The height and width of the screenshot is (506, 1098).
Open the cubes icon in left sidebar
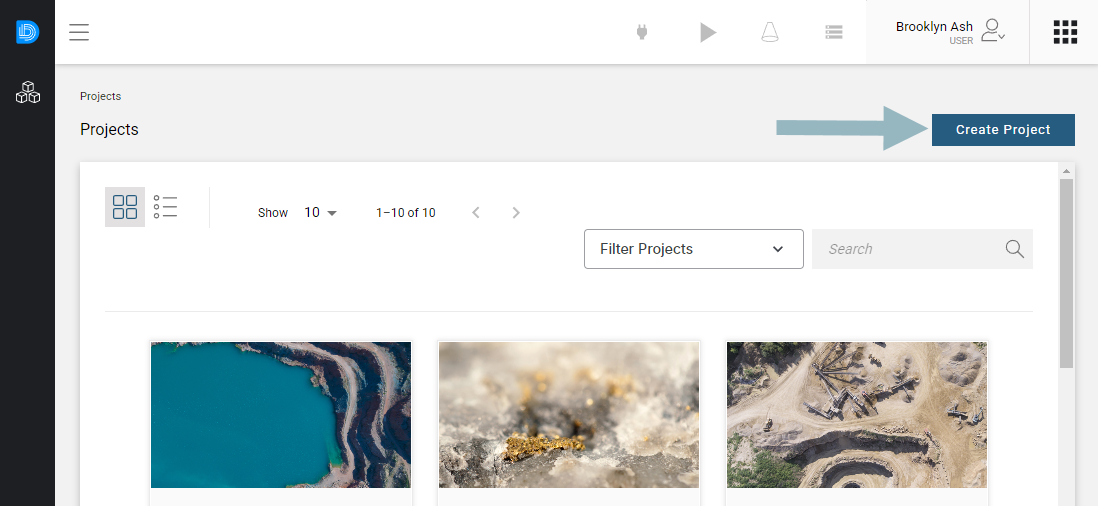point(27,92)
